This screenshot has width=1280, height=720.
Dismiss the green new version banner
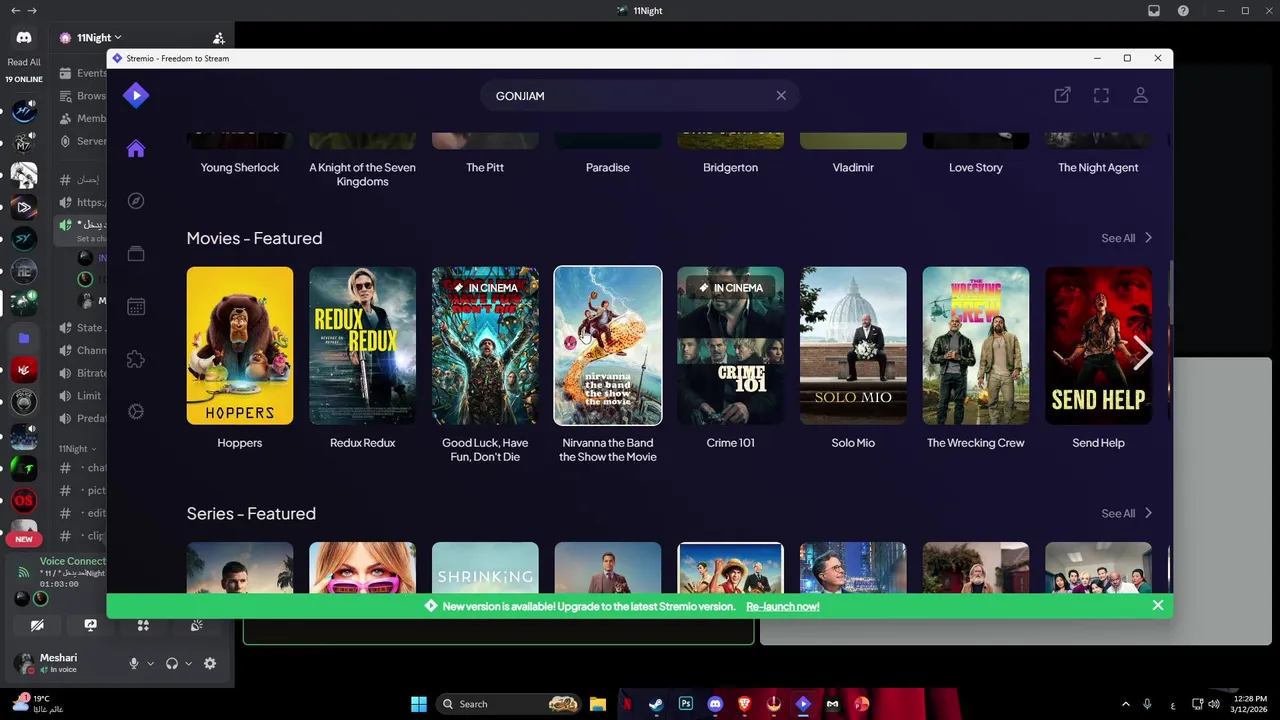pos(1157,605)
